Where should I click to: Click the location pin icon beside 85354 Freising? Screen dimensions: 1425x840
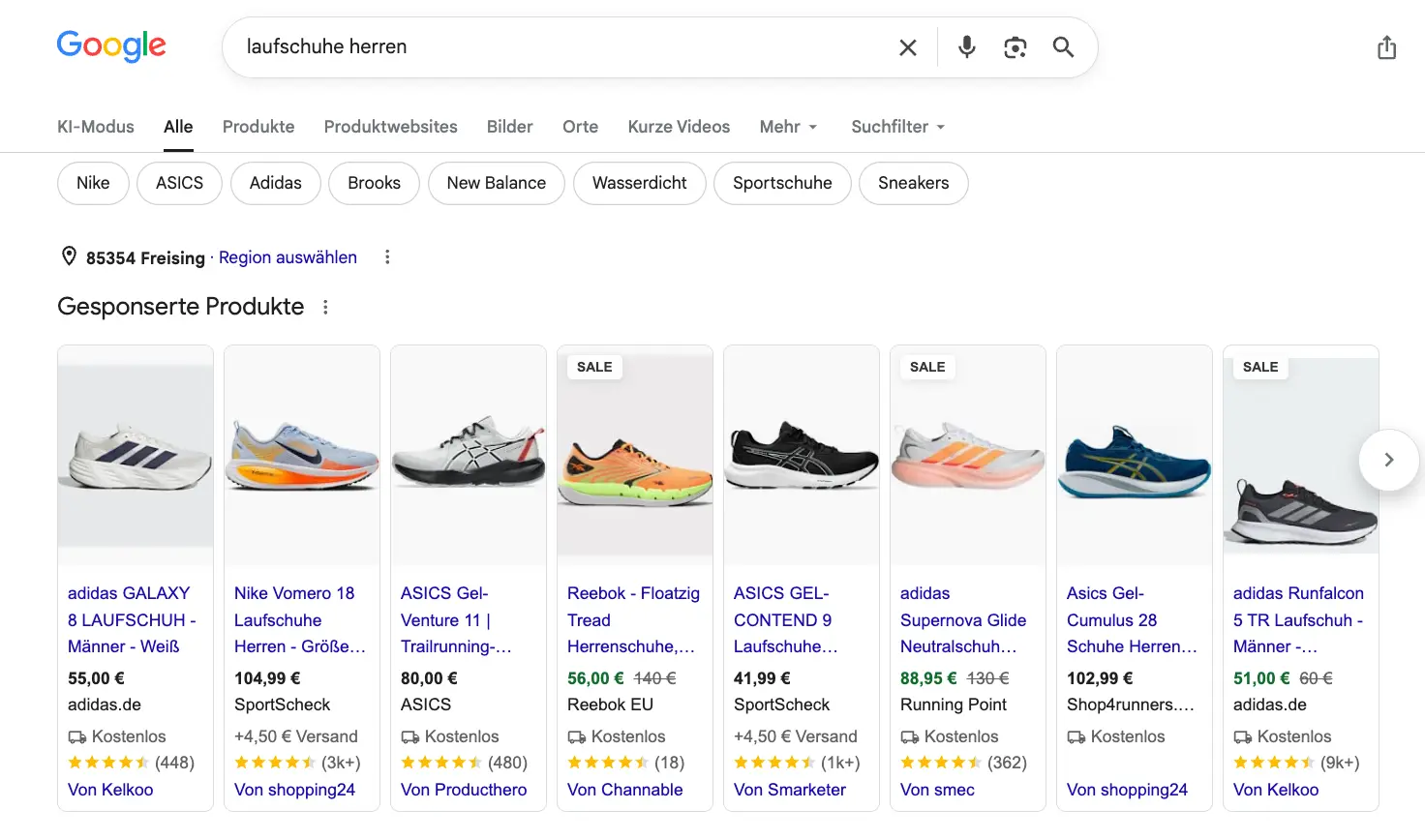tap(69, 256)
